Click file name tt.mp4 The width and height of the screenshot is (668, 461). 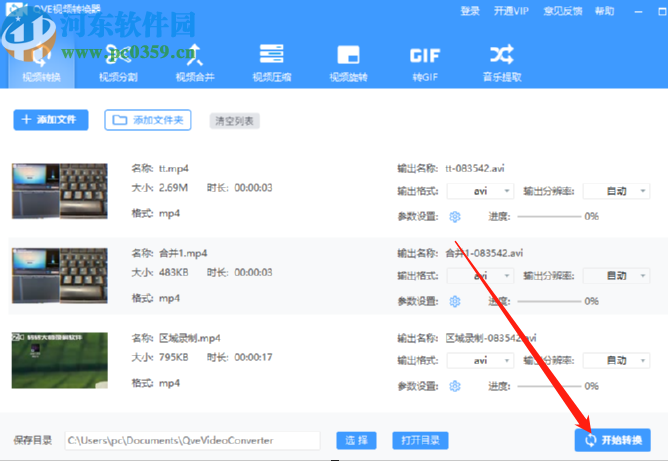tap(174, 169)
